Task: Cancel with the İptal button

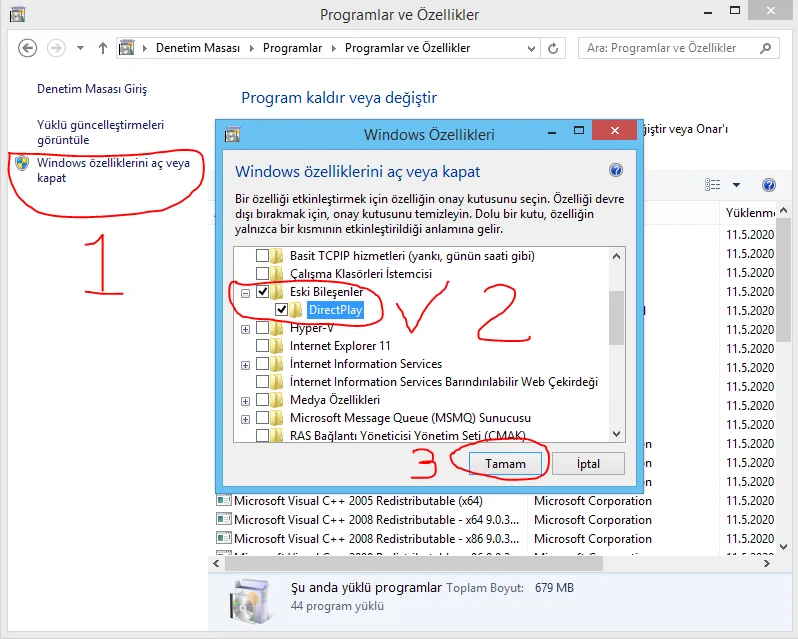Action: pyautogui.click(x=588, y=464)
